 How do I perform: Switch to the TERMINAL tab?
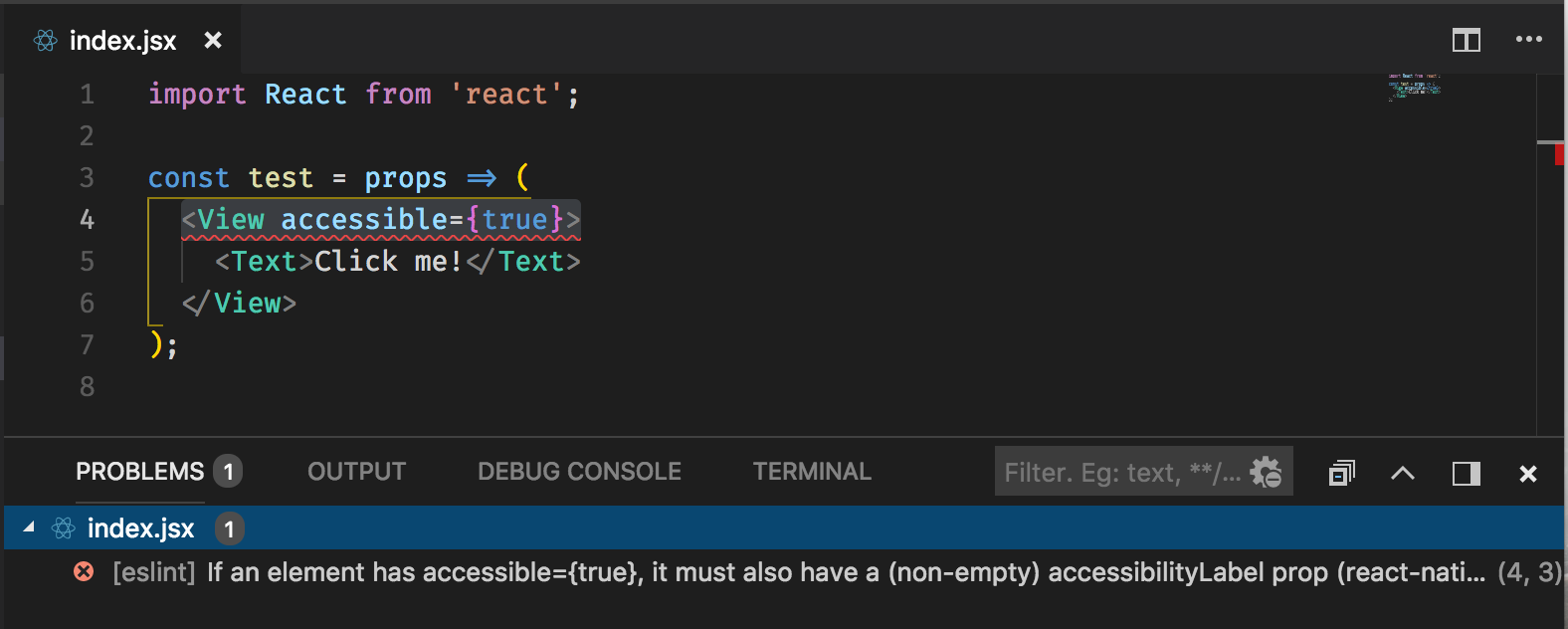click(x=812, y=471)
